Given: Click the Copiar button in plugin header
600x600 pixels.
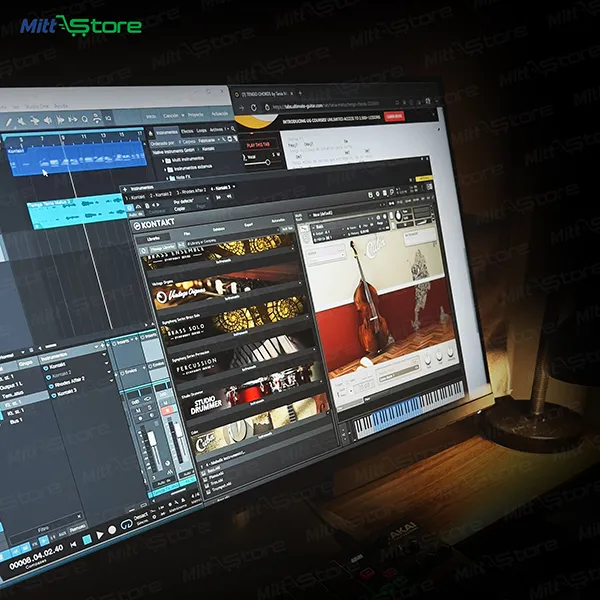Looking at the screenshot, I should tap(179, 209).
